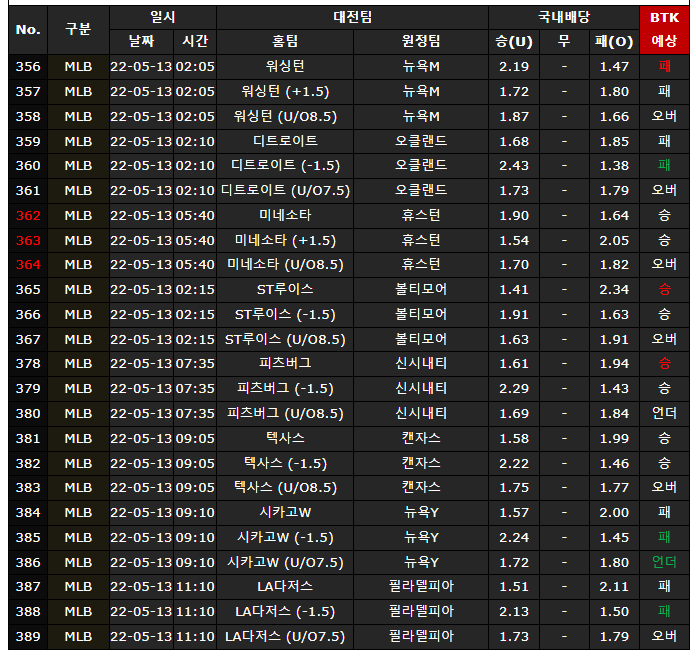The image size is (696, 656).
Task: Click time 09:05 in row 381
Action: pyautogui.click(x=195, y=439)
